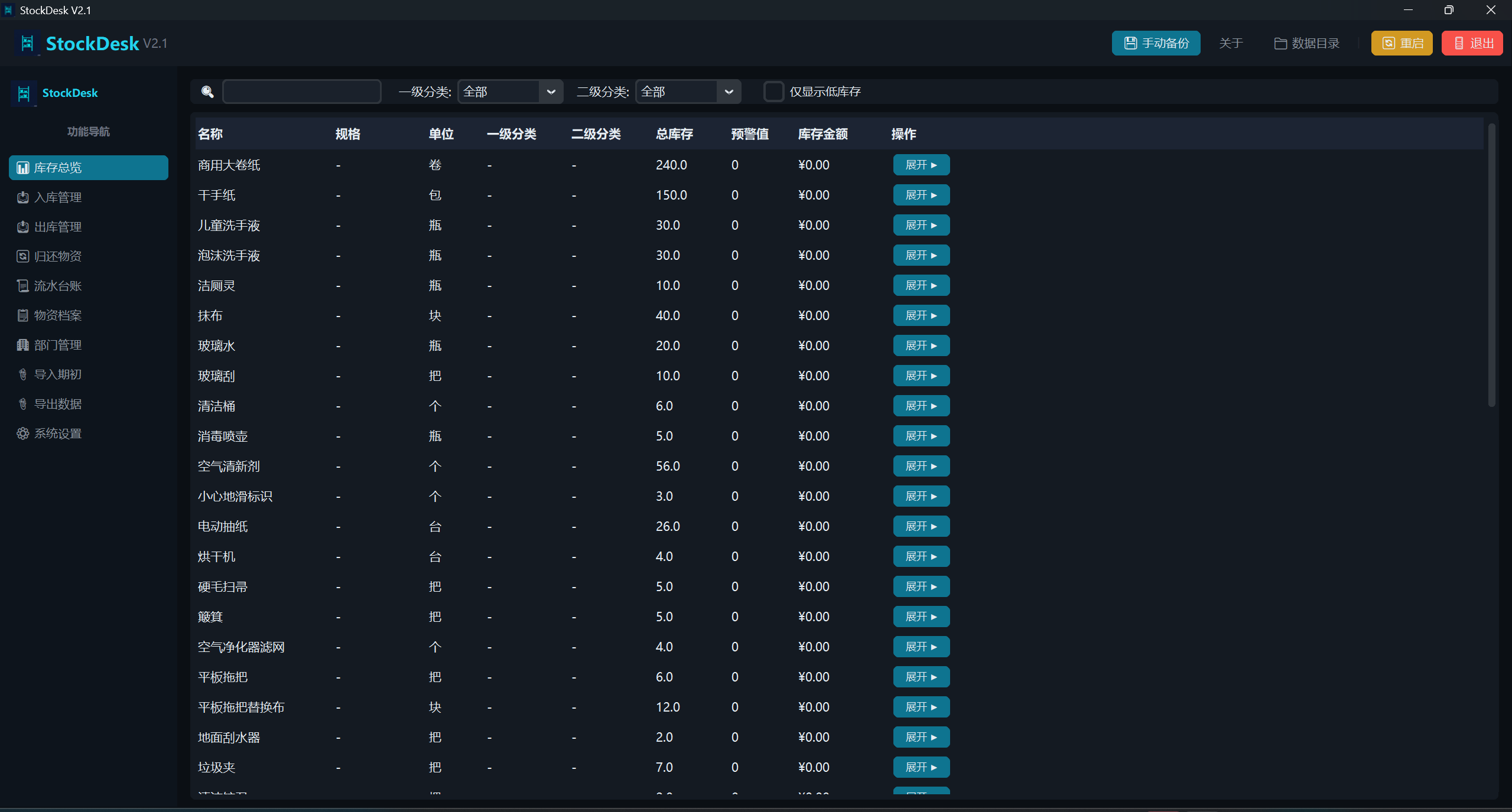Click the StockDesk logo icon in header
Image resolution: width=1512 pixels, height=812 pixels.
27,43
